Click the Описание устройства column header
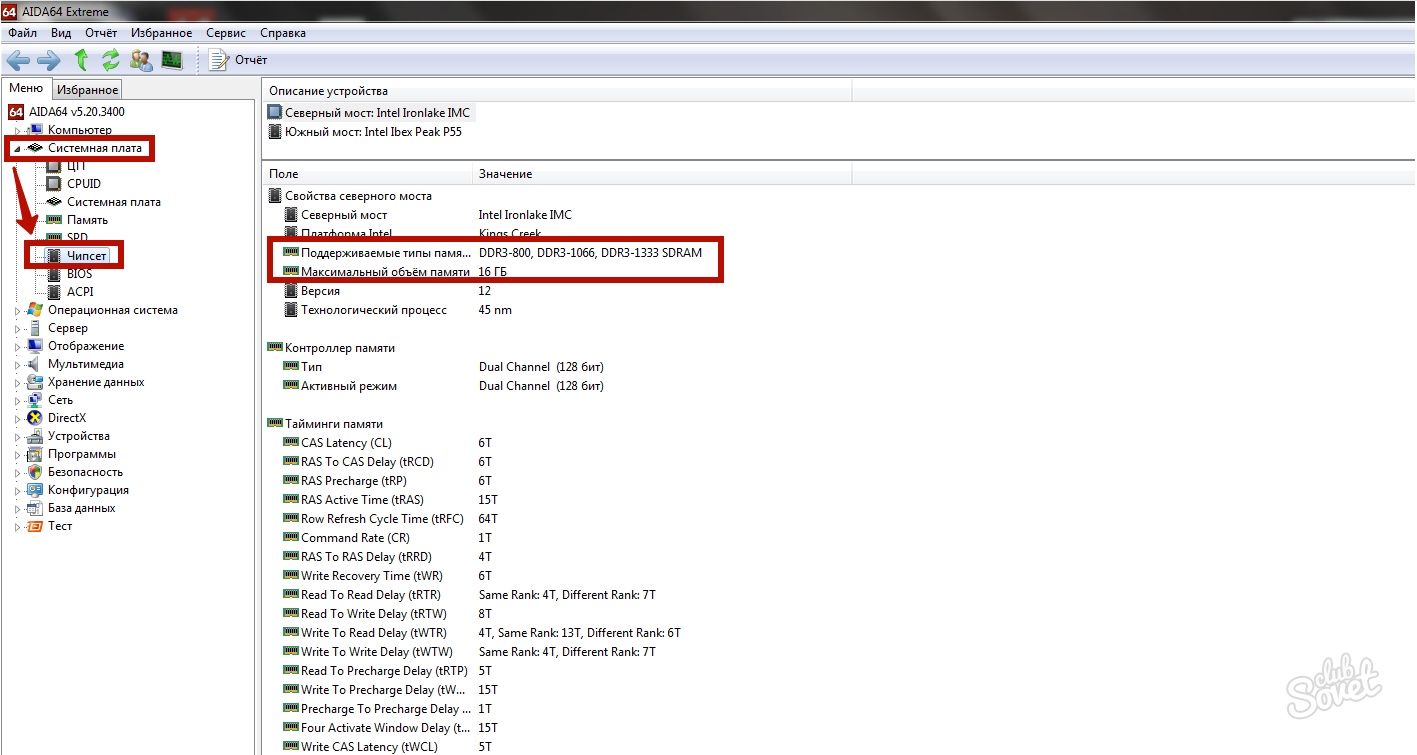 557,91
